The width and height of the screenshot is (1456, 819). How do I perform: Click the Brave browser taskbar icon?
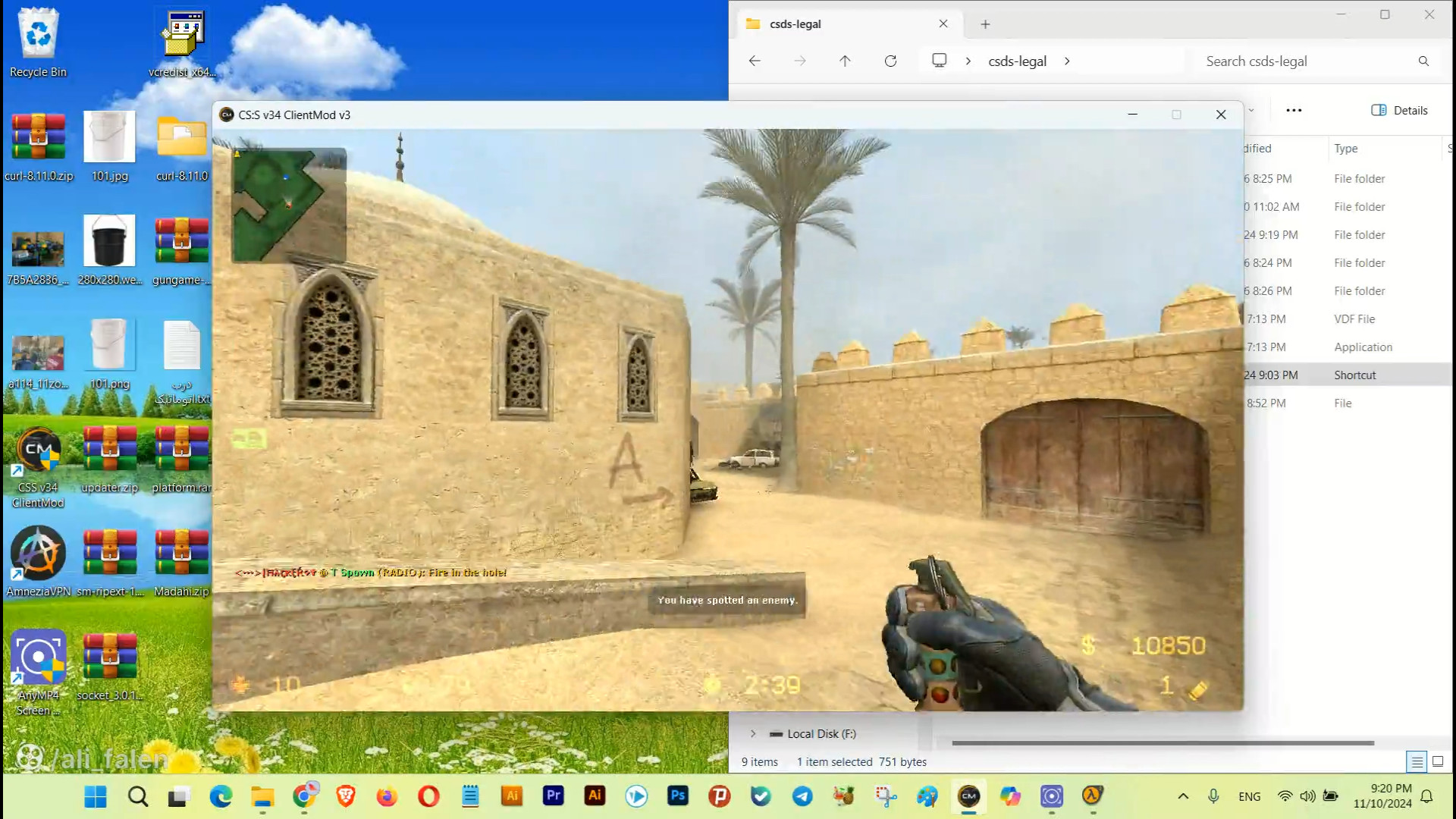click(346, 796)
